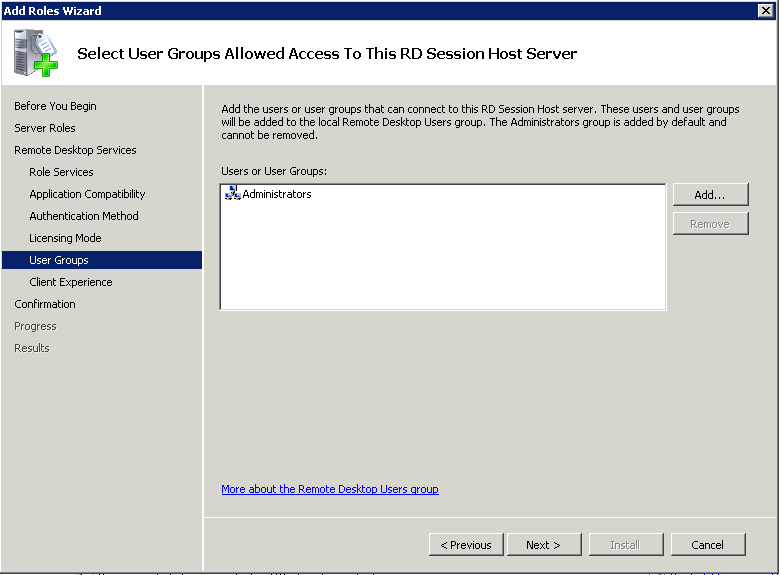
Task: Open the Remote Desktop Users group link
Action: (x=330, y=489)
